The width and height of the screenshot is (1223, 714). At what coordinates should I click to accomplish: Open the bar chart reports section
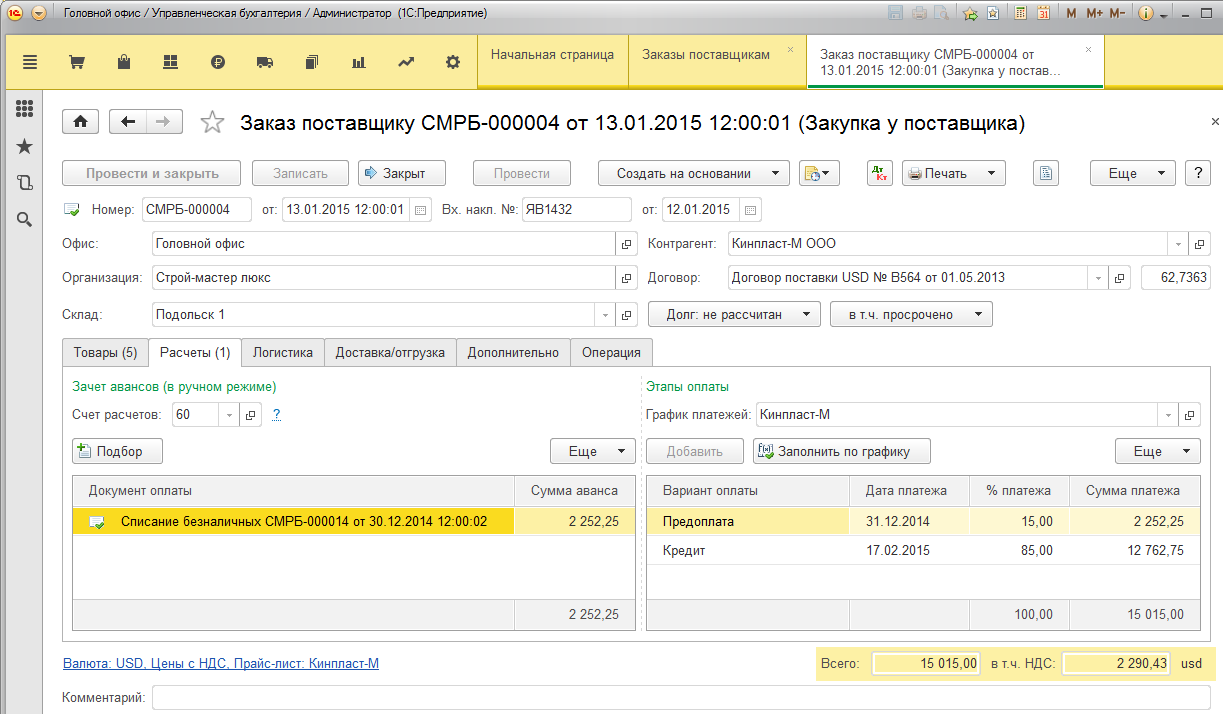(359, 62)
